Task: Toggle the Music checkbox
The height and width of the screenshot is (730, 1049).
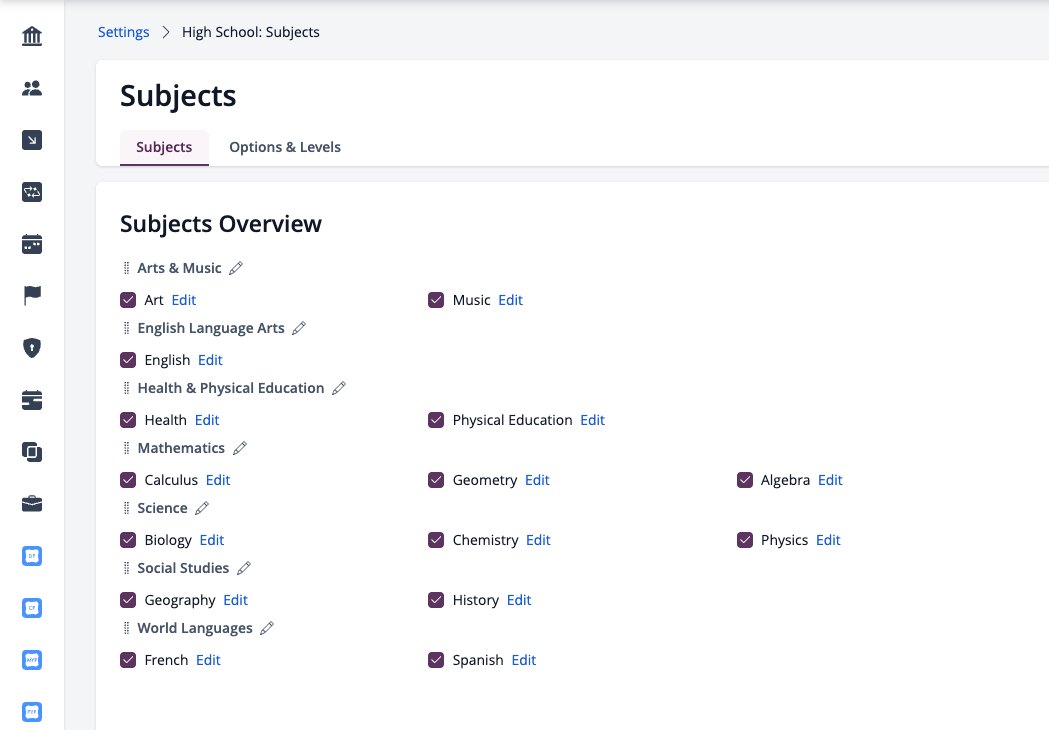Action: 436,300
